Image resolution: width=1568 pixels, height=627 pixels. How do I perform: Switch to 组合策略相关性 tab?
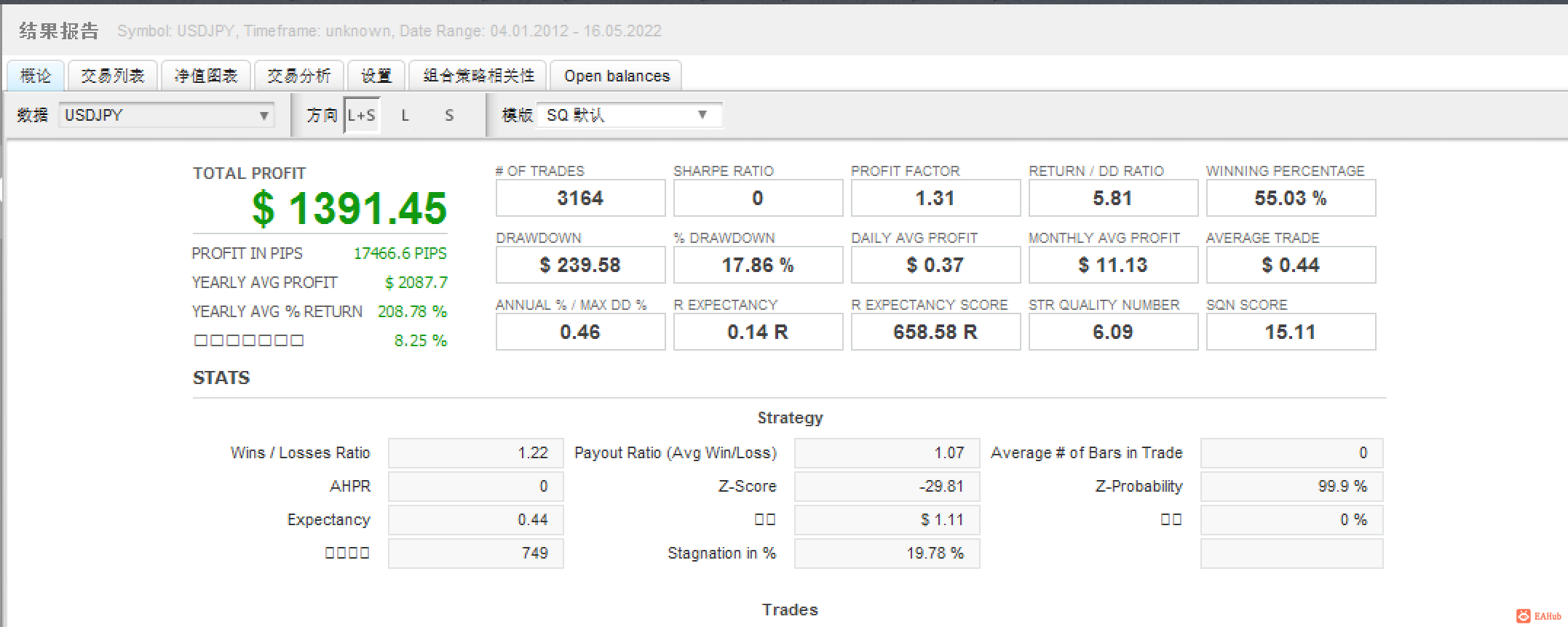[x=478, y=76]
